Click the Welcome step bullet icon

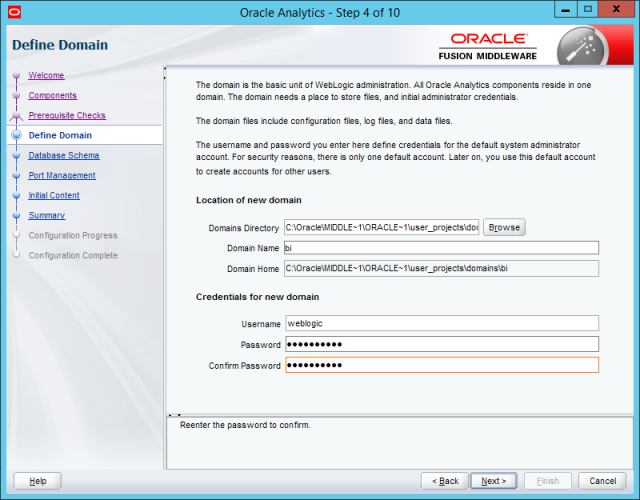pyautogui.click(x=16, y=76)
